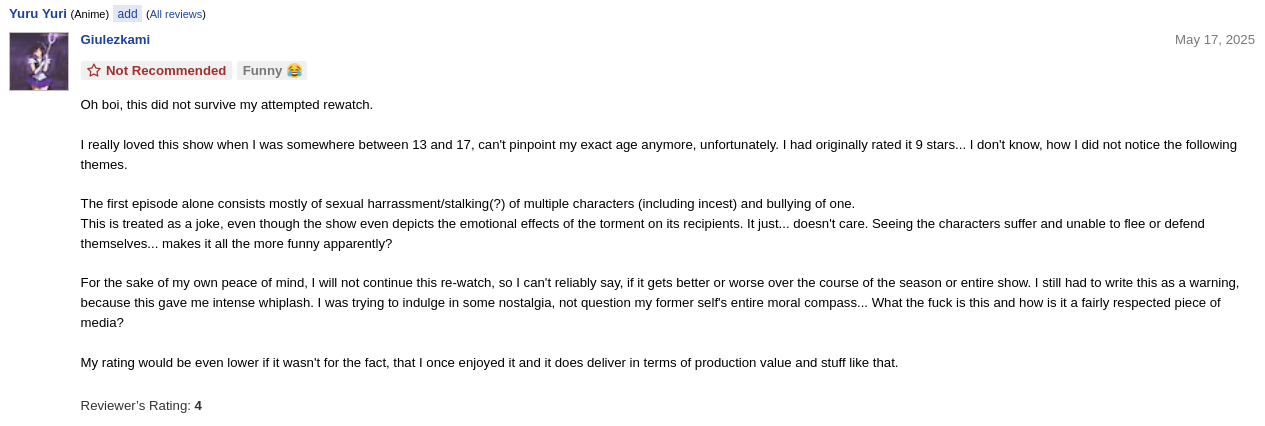The image size is (1265, 426).
Task: Click the star icon in the recommendation tag
Action: [94, 71]
